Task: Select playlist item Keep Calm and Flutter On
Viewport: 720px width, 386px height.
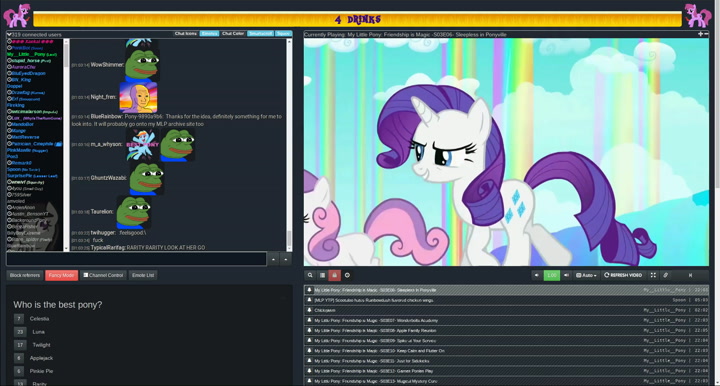Action: point(506,351)
